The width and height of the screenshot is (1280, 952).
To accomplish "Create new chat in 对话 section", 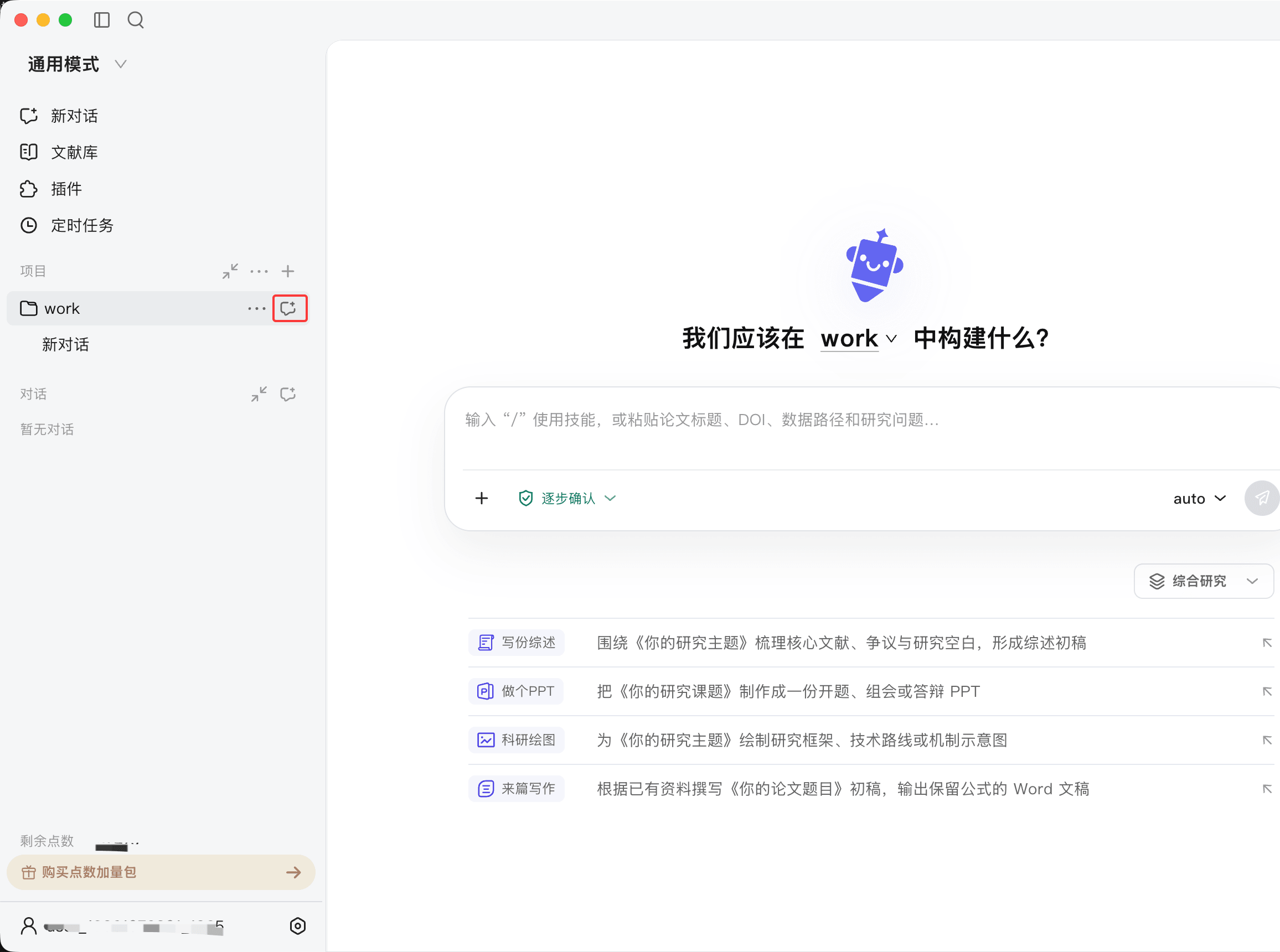I will 287,394.
